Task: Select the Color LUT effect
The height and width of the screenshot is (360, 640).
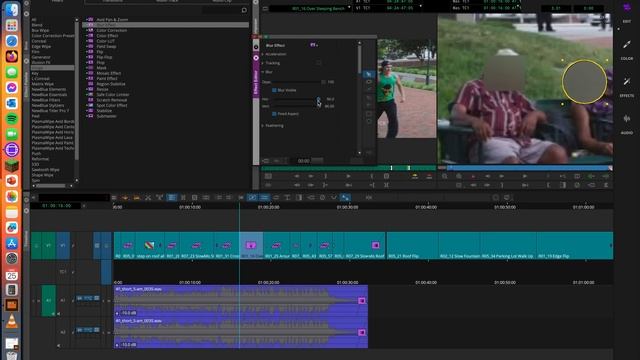Action: (x=105, y=41)
